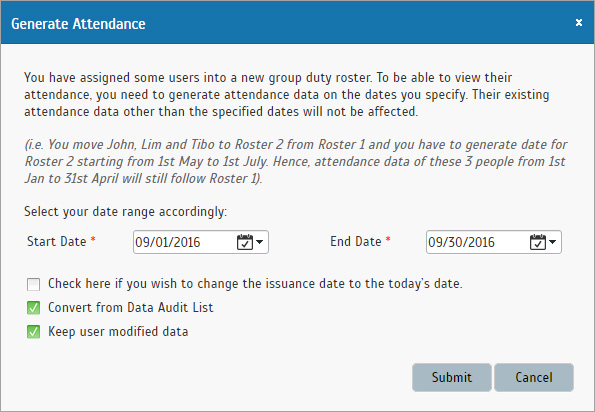Open the End Date calendar picker icon

[538, 242]
